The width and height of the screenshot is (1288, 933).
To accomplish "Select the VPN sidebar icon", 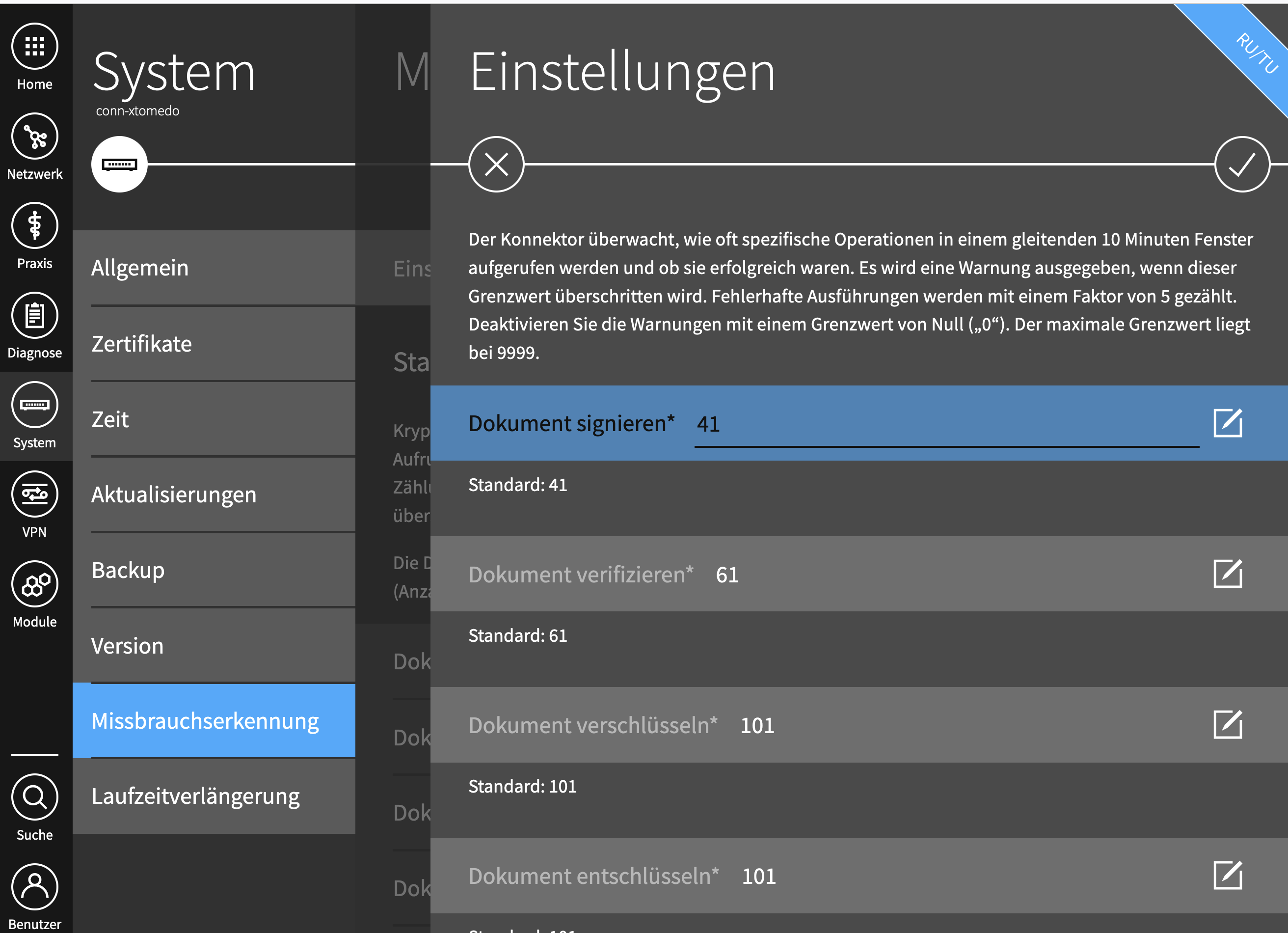I will (35, 494).
